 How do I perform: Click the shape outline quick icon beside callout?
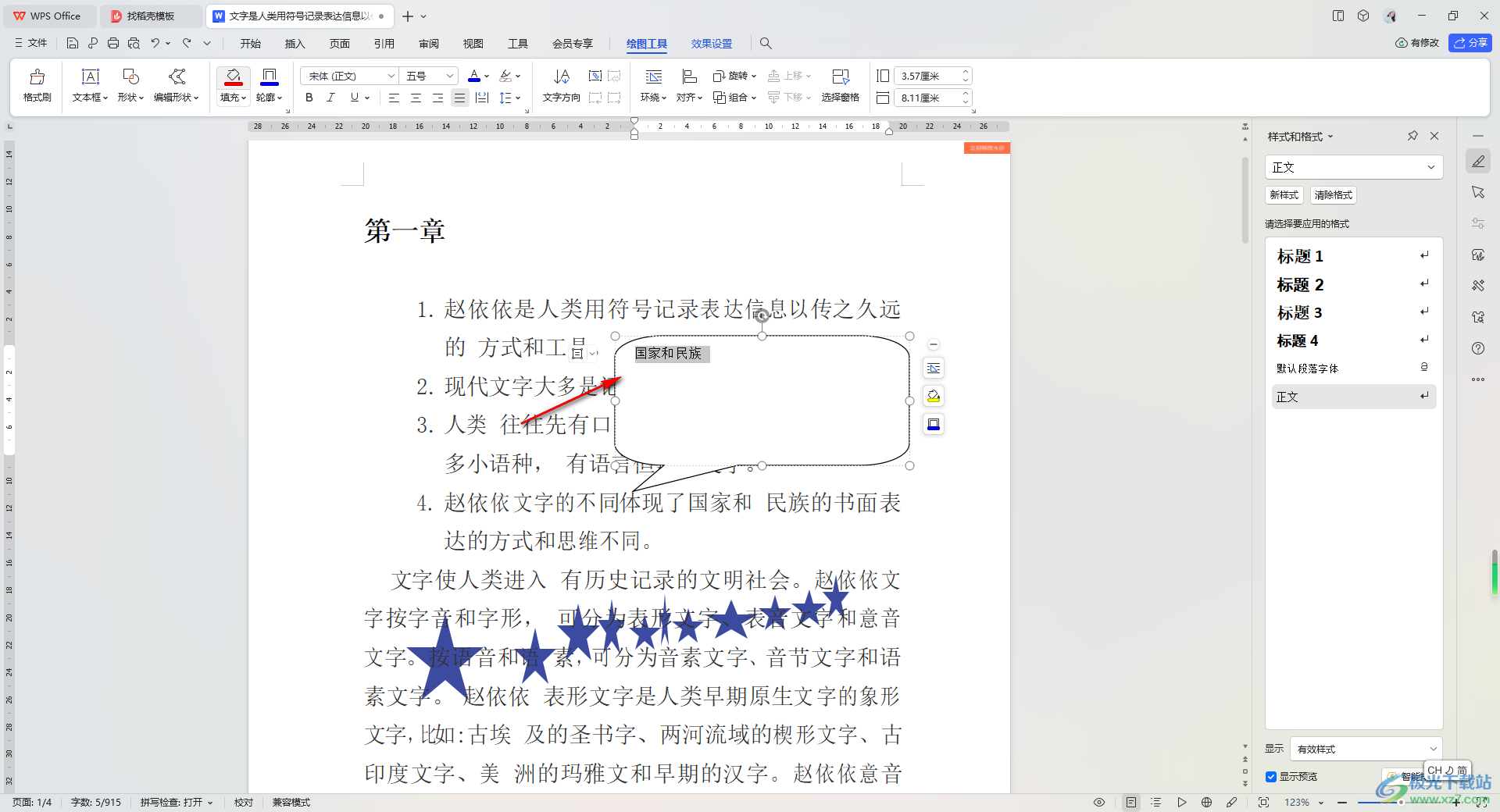pyautogui.click(x=934, y=424)
